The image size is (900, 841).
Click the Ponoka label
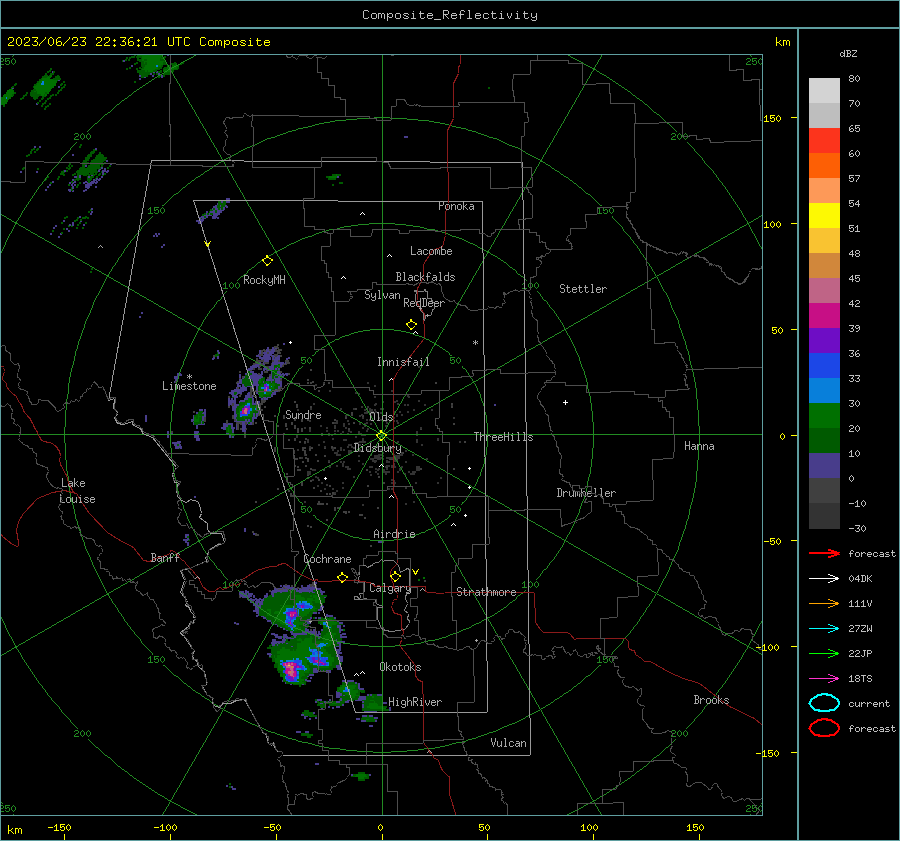point(456,206)
